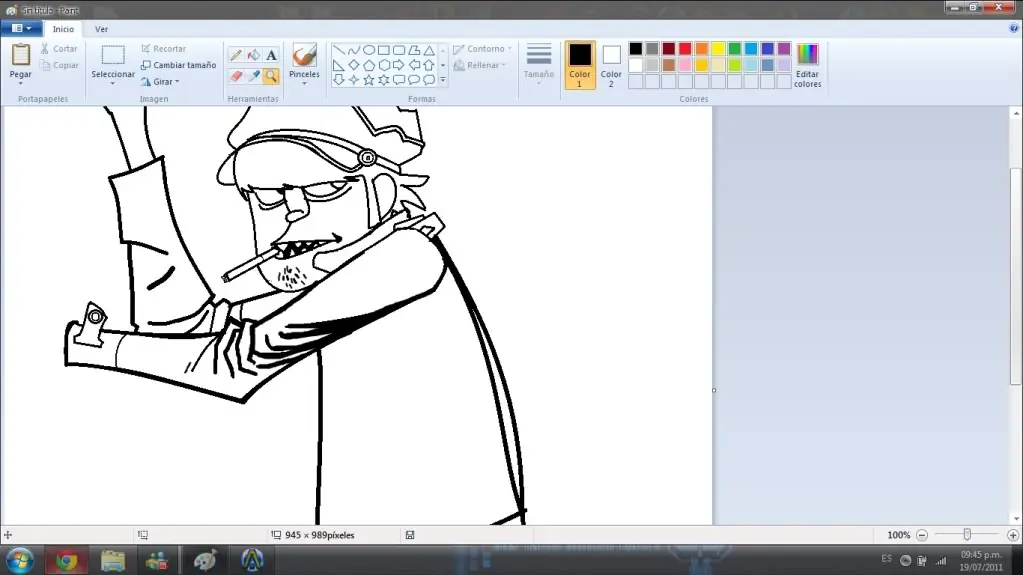Image resolution: width=1023 pixels, height=575 pixels.
Task: Click the zoom slider handle
Action: pos(967,535)
